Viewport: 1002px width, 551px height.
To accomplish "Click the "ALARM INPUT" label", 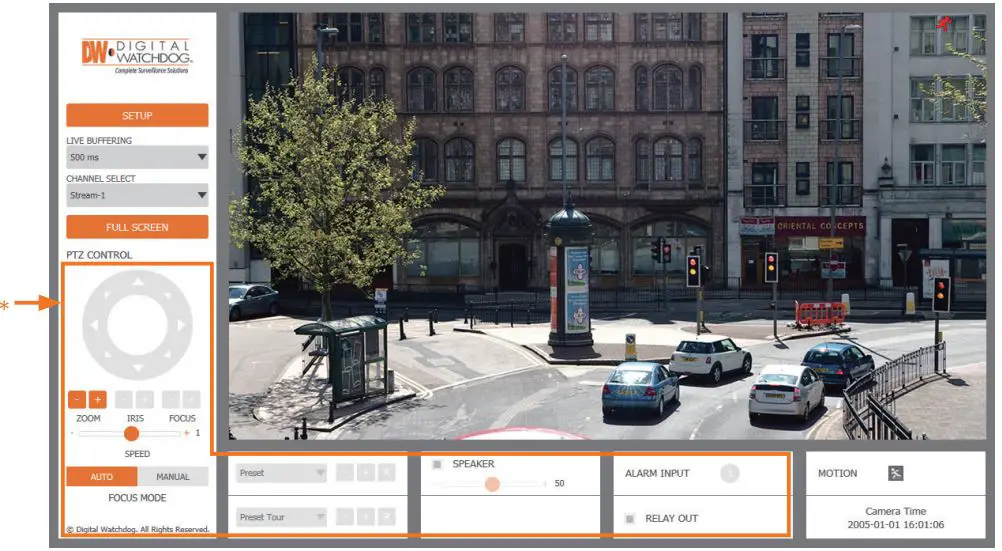I will 657,473.
